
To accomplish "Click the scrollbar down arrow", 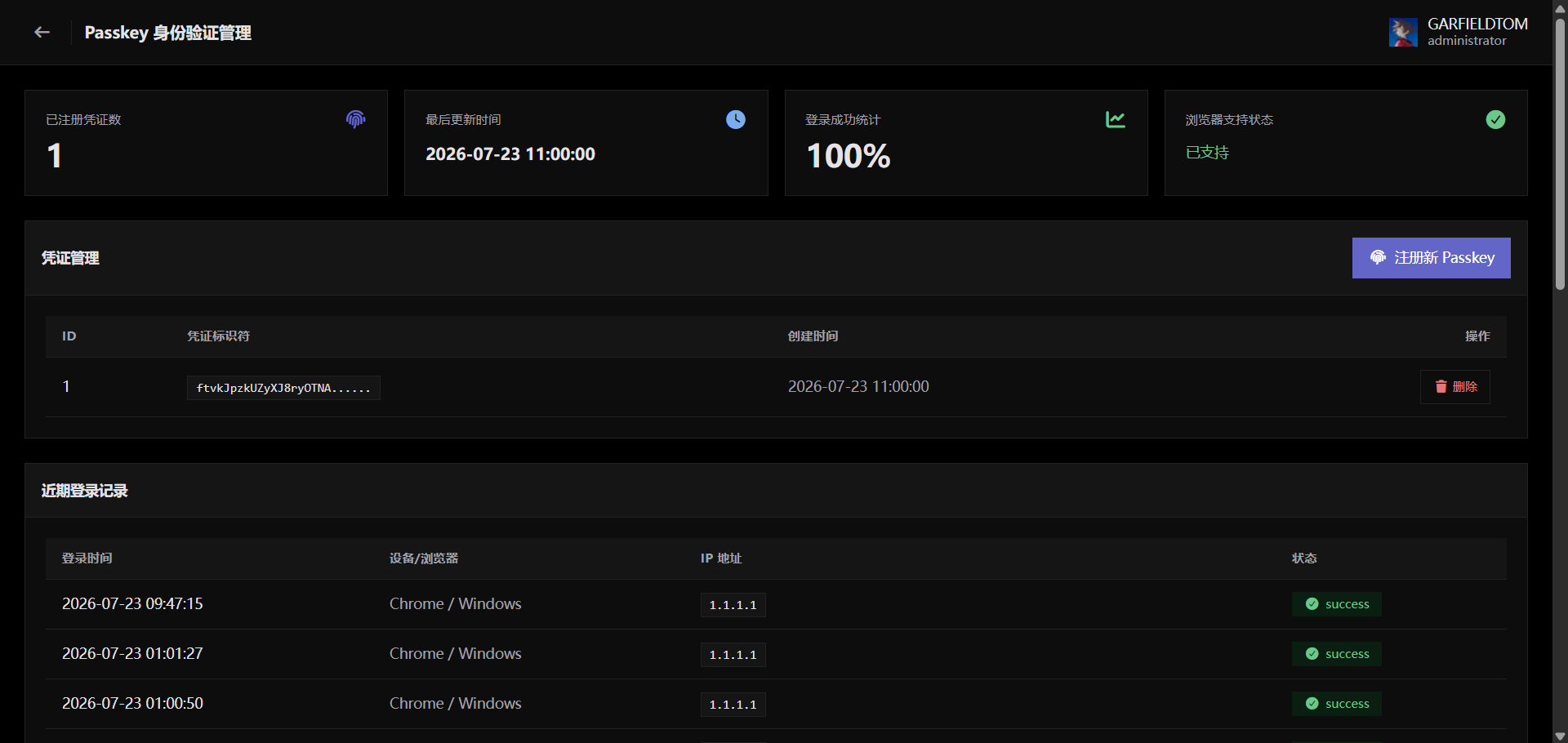I will 1560,736.
